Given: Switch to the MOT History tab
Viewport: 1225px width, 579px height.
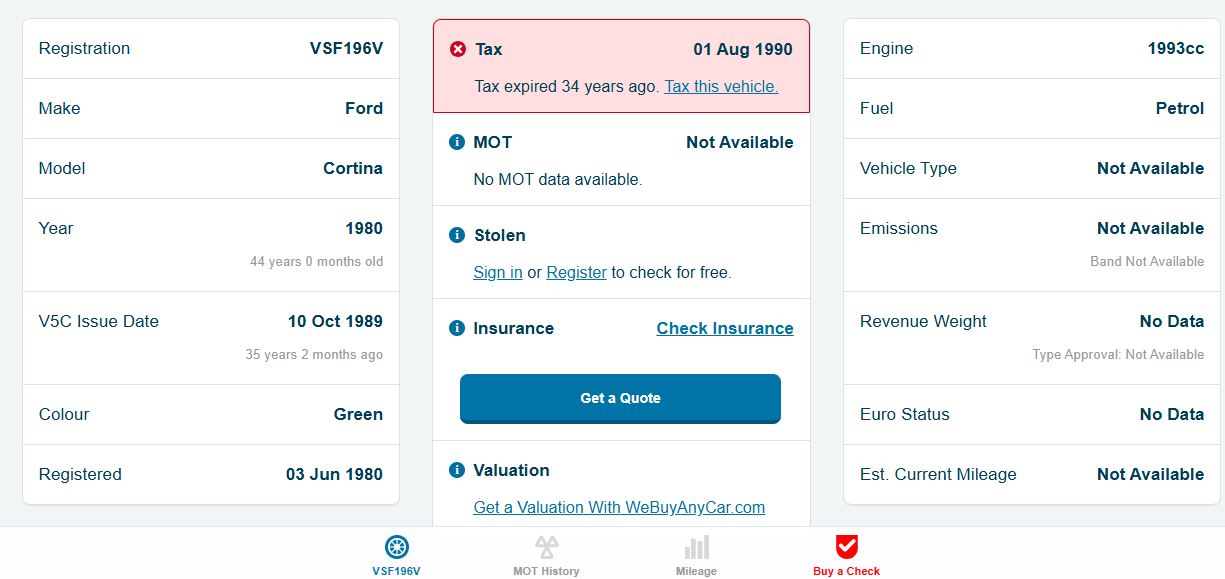Looking at the screenshot, I should point(546,571).
